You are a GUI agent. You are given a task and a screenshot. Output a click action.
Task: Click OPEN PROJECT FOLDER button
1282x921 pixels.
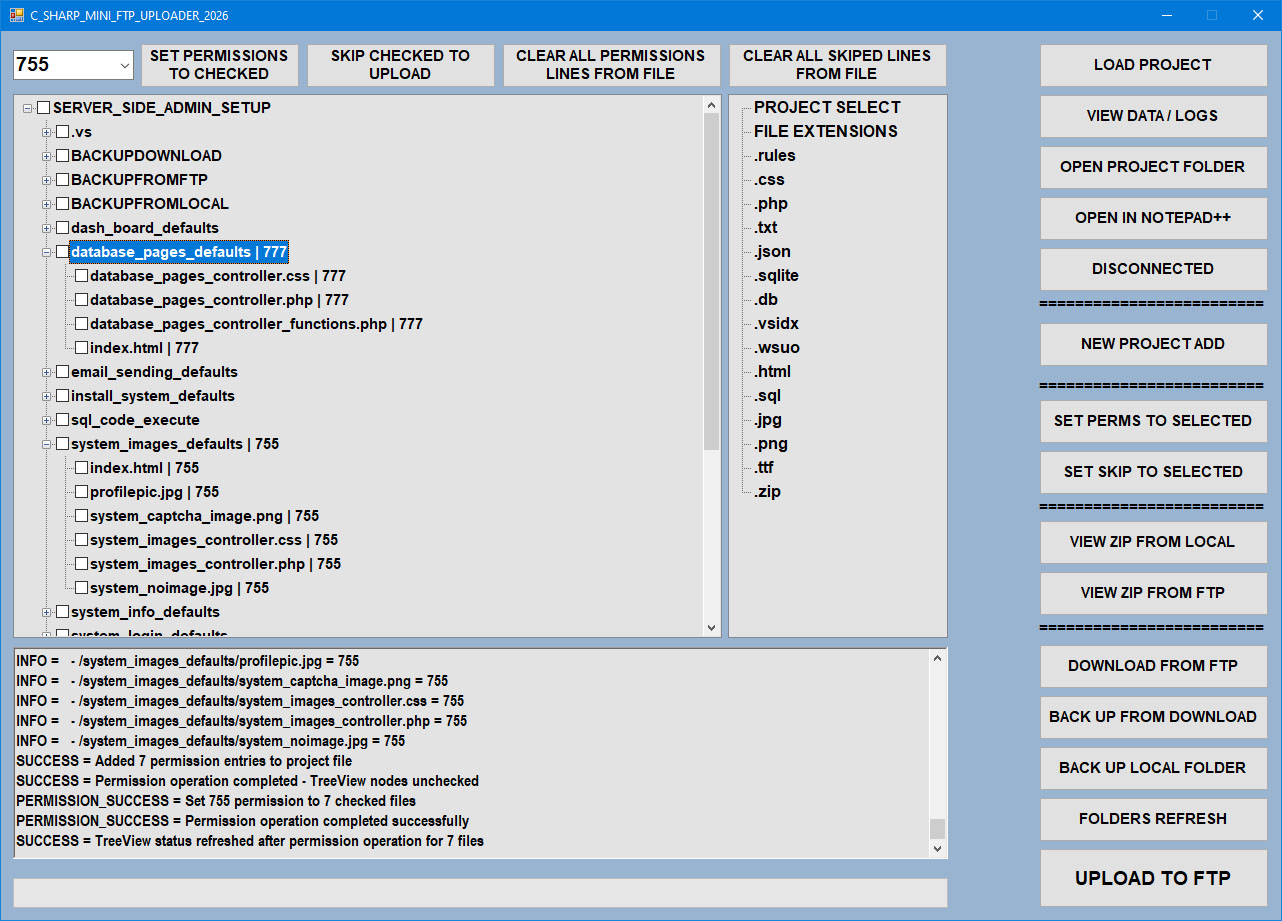click(1153, 167)
